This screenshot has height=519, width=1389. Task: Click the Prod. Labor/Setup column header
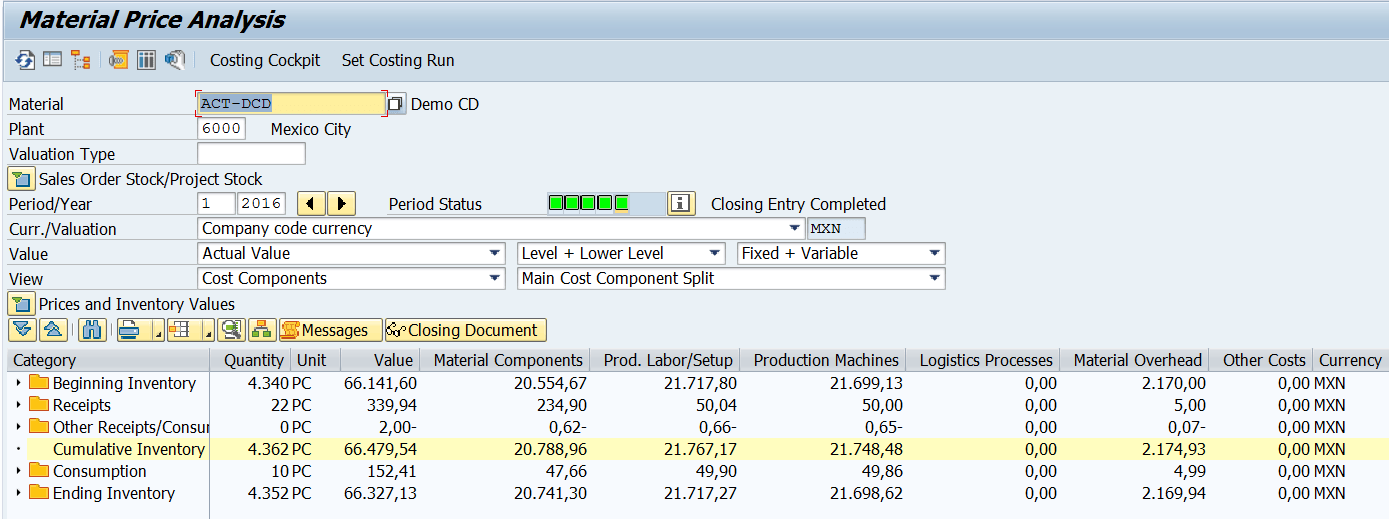(665, 360)
